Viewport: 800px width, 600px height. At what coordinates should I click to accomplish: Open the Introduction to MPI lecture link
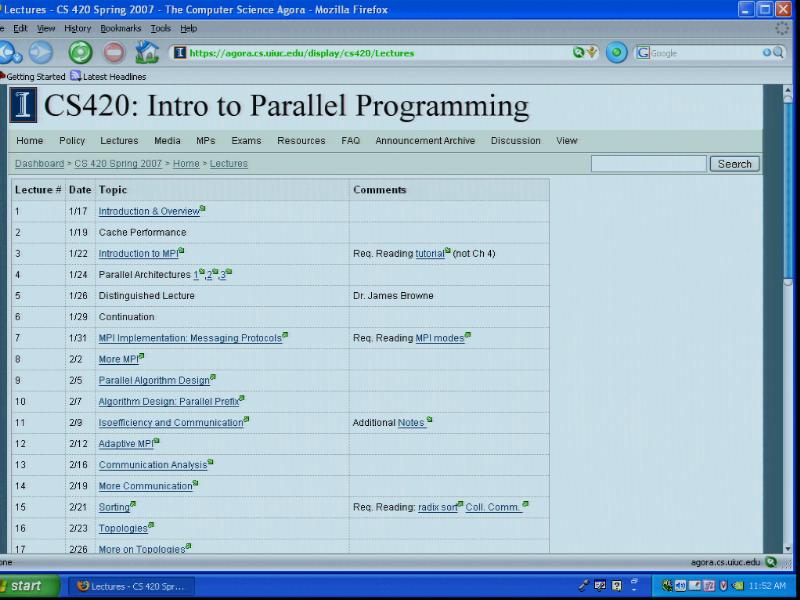pos(138,254)
